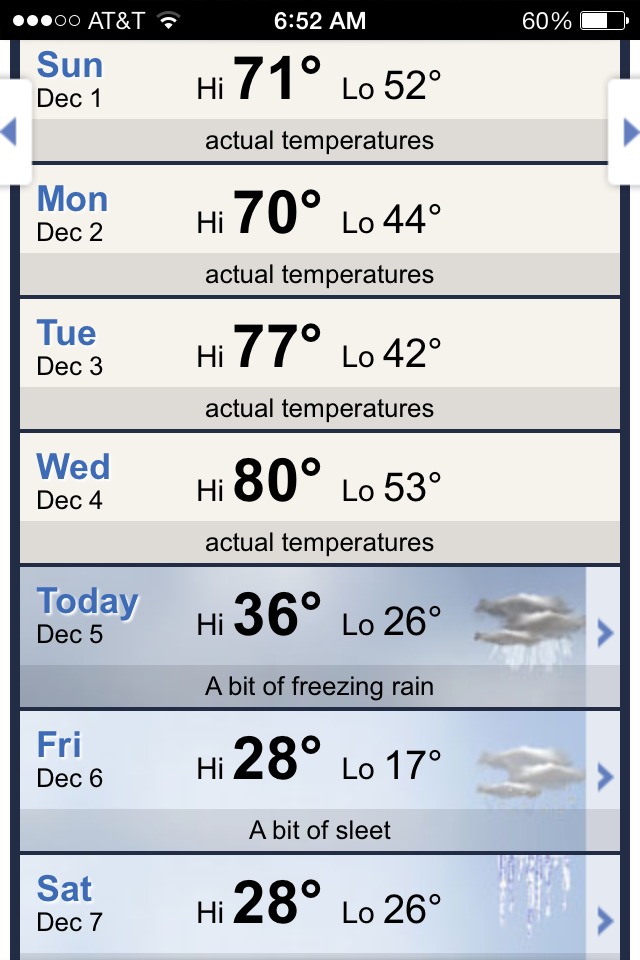This screenshot has height=960, width=640.
Task: Tap the left previous-page arrow
Action: 12,132
